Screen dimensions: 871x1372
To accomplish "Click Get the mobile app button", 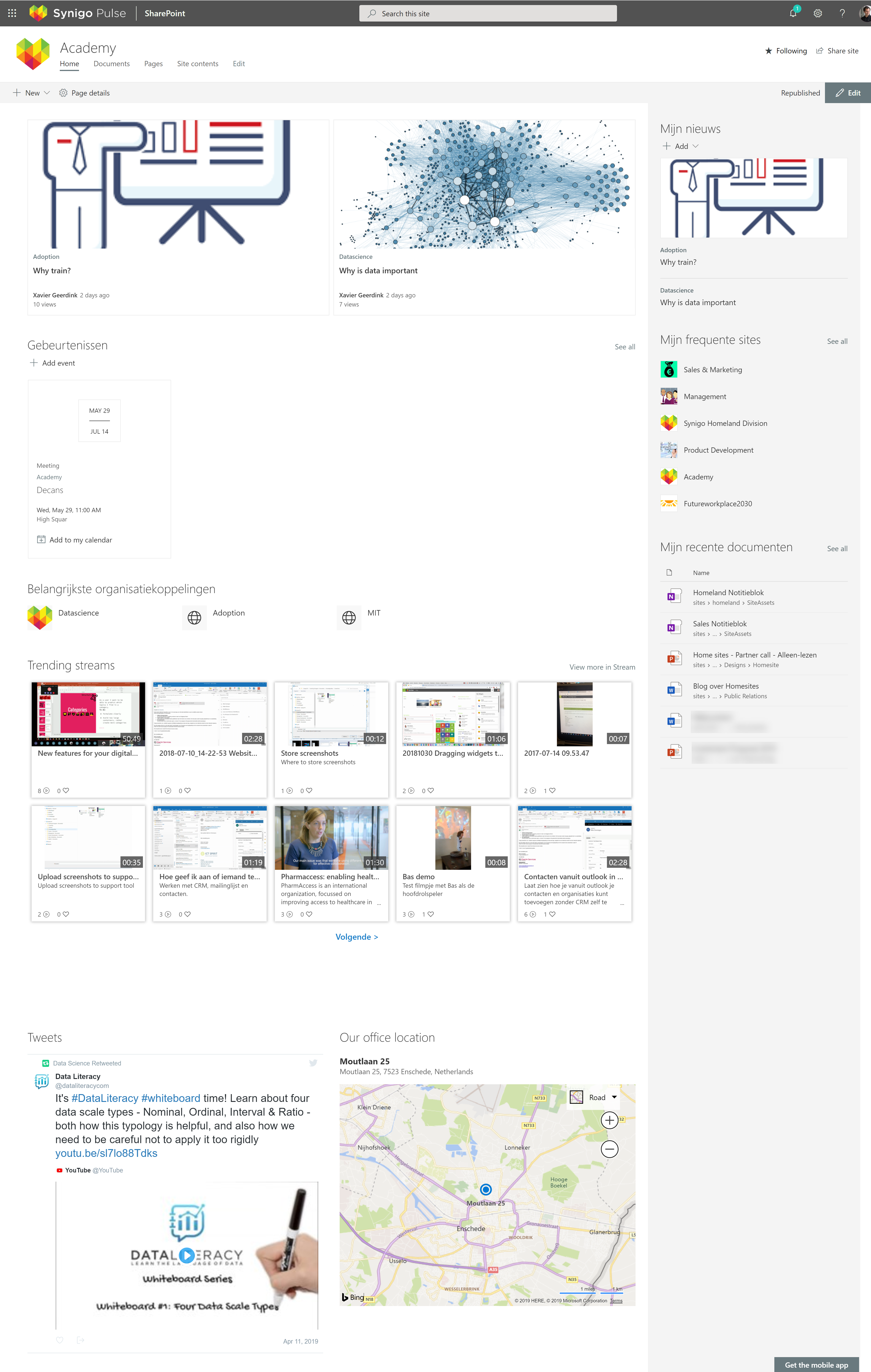I will pyautogui.click(x=816, y=1365).
